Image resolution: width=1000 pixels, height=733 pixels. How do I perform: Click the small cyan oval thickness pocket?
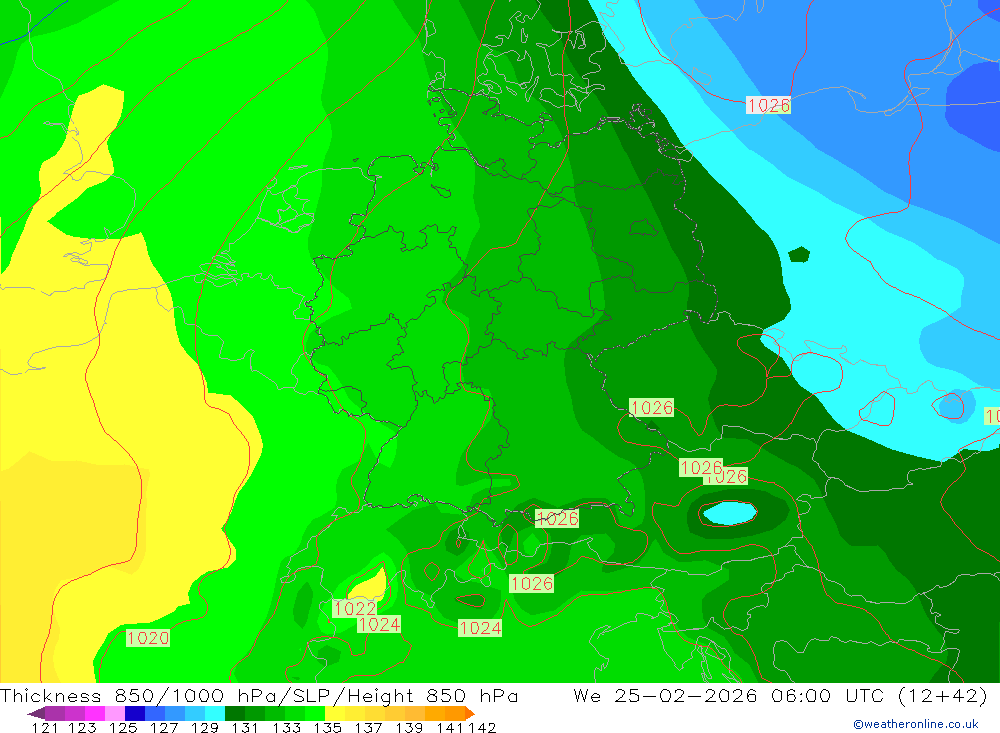(729, 512)
